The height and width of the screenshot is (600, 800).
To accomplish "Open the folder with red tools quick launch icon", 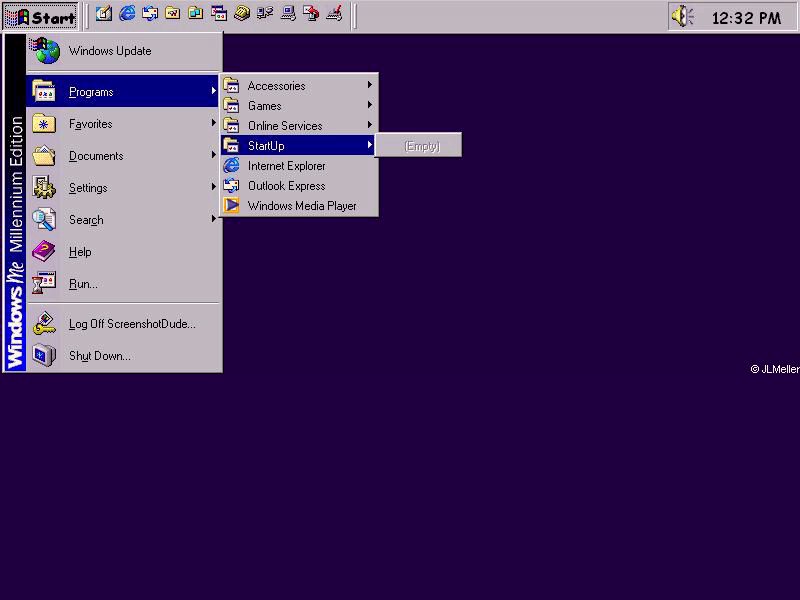I will [173, 14].
